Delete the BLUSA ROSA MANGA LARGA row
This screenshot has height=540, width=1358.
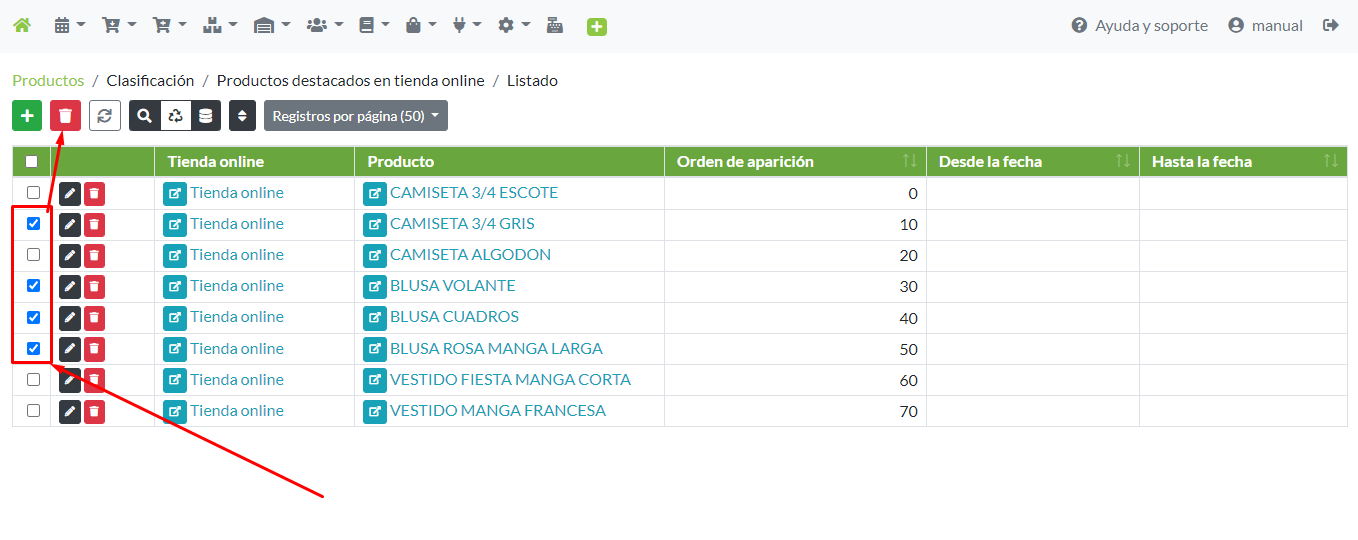[x=94, y=349]
